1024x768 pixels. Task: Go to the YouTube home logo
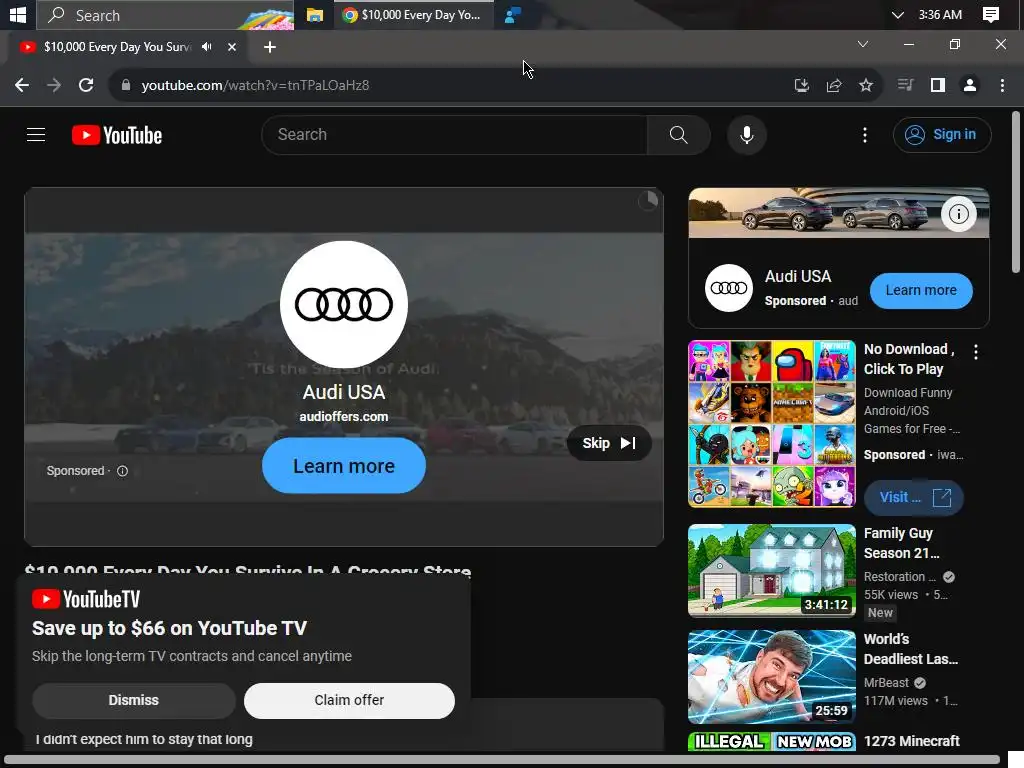117,135
